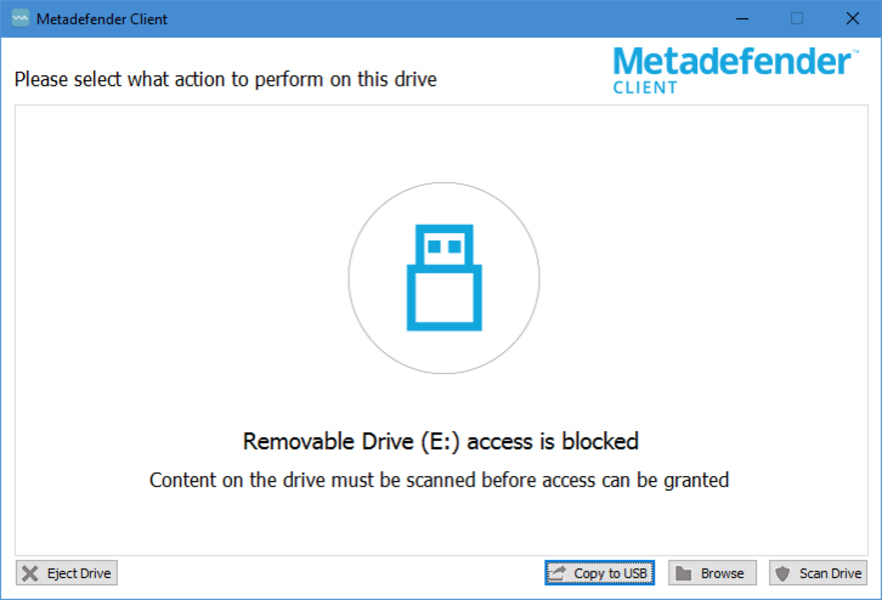
Task: Open the window menu from title bar app icon
Action: [x=19, y=18]
